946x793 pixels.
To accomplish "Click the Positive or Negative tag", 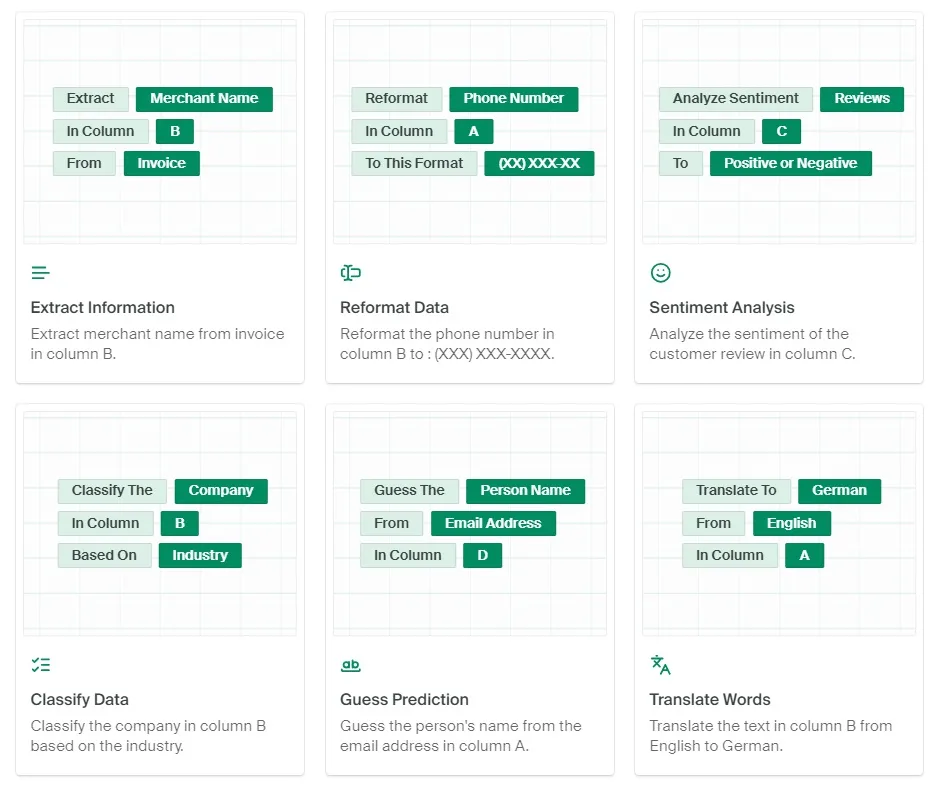I will [x=790, y=164].
